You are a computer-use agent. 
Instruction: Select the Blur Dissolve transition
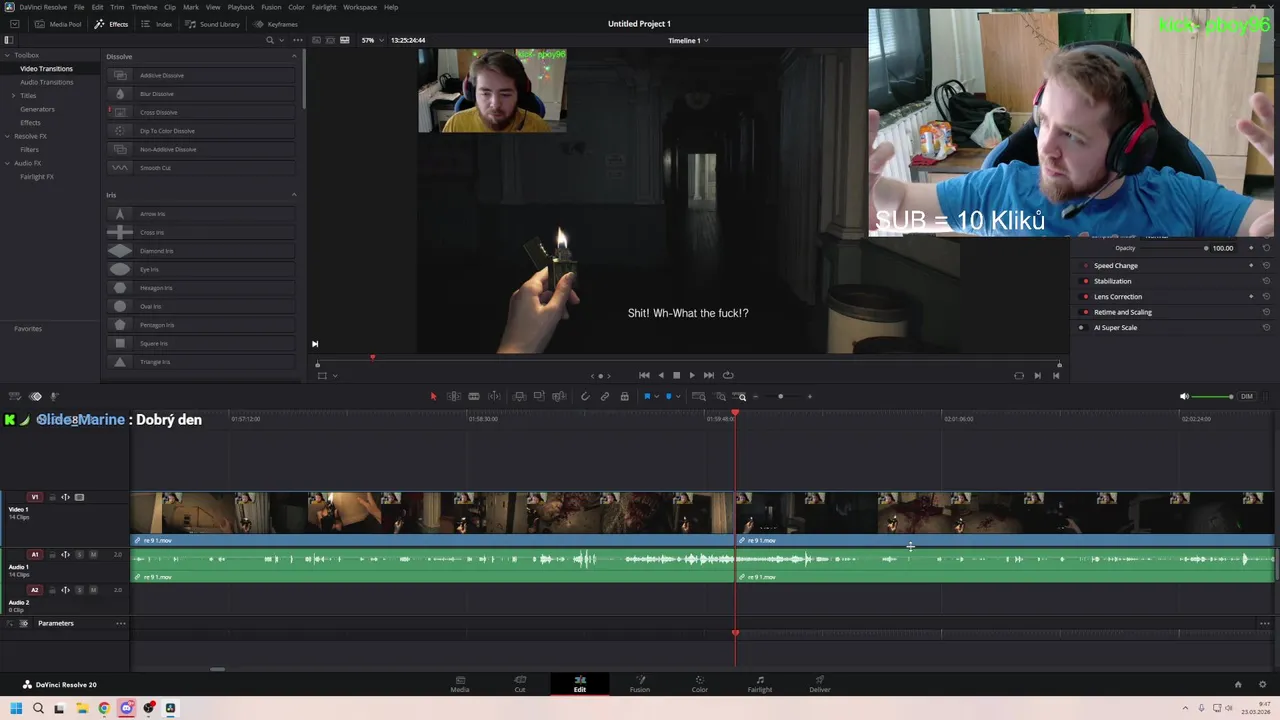click(201, 94)
